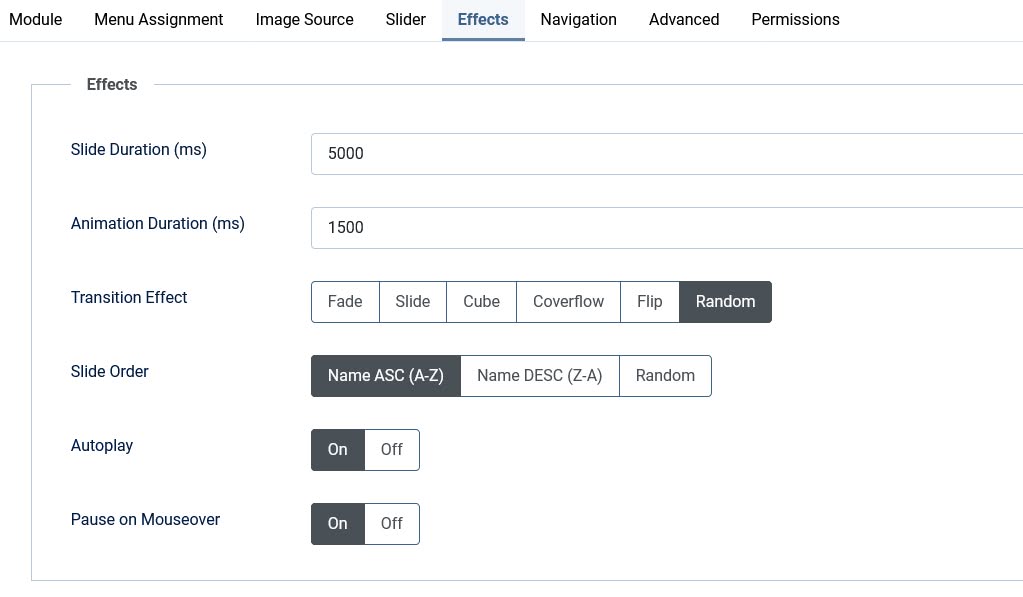Select the Navigation tab
The width and height of the screenshot is (1023, 597).
[x=578, y=19]
